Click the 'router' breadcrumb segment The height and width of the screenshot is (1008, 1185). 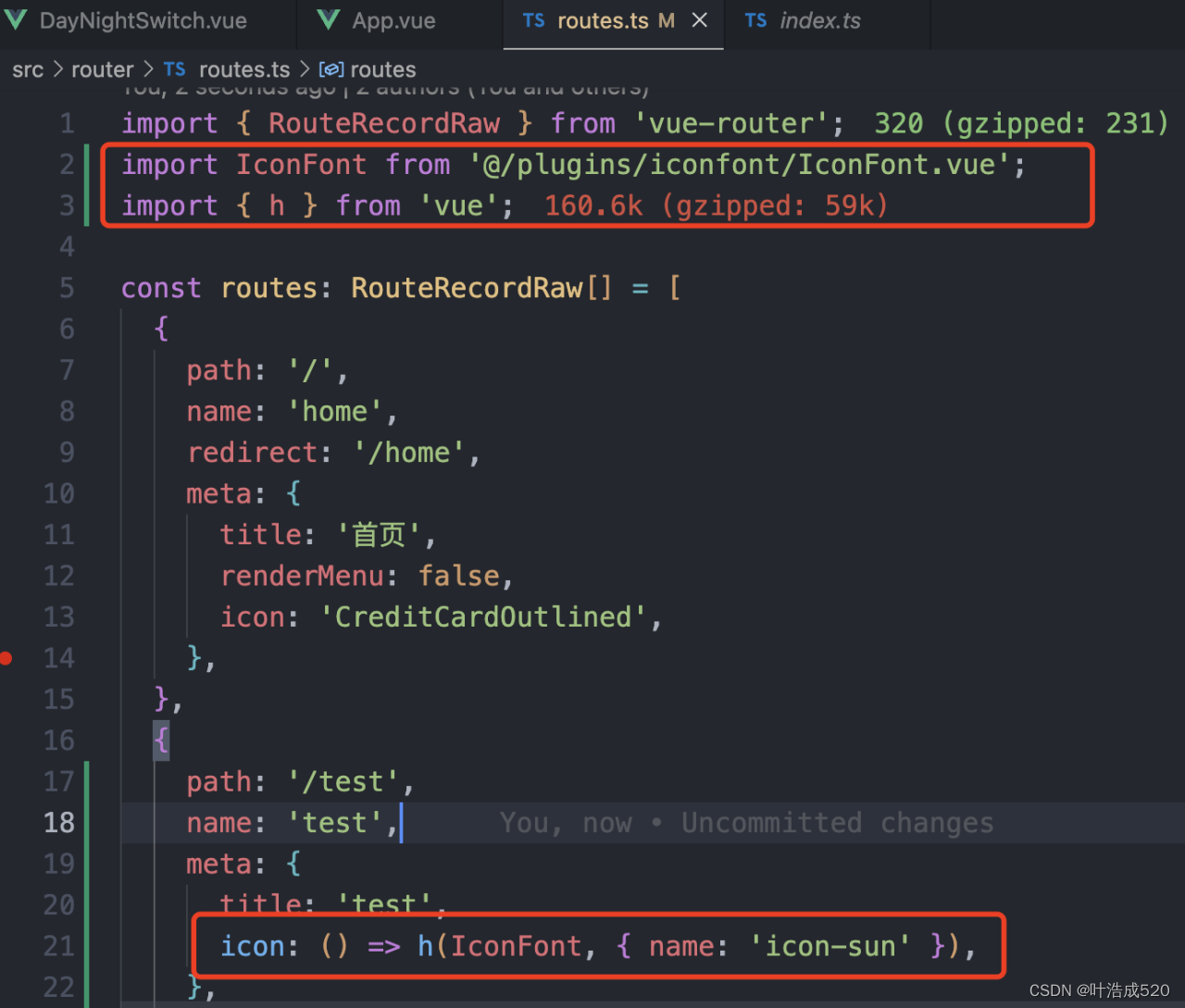point(103,69)
